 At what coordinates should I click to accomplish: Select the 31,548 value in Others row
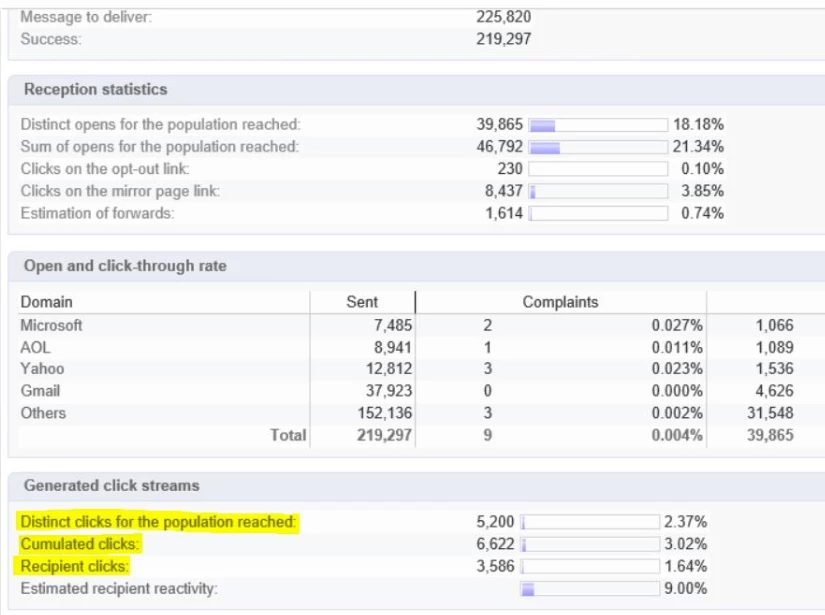(770, 413)
